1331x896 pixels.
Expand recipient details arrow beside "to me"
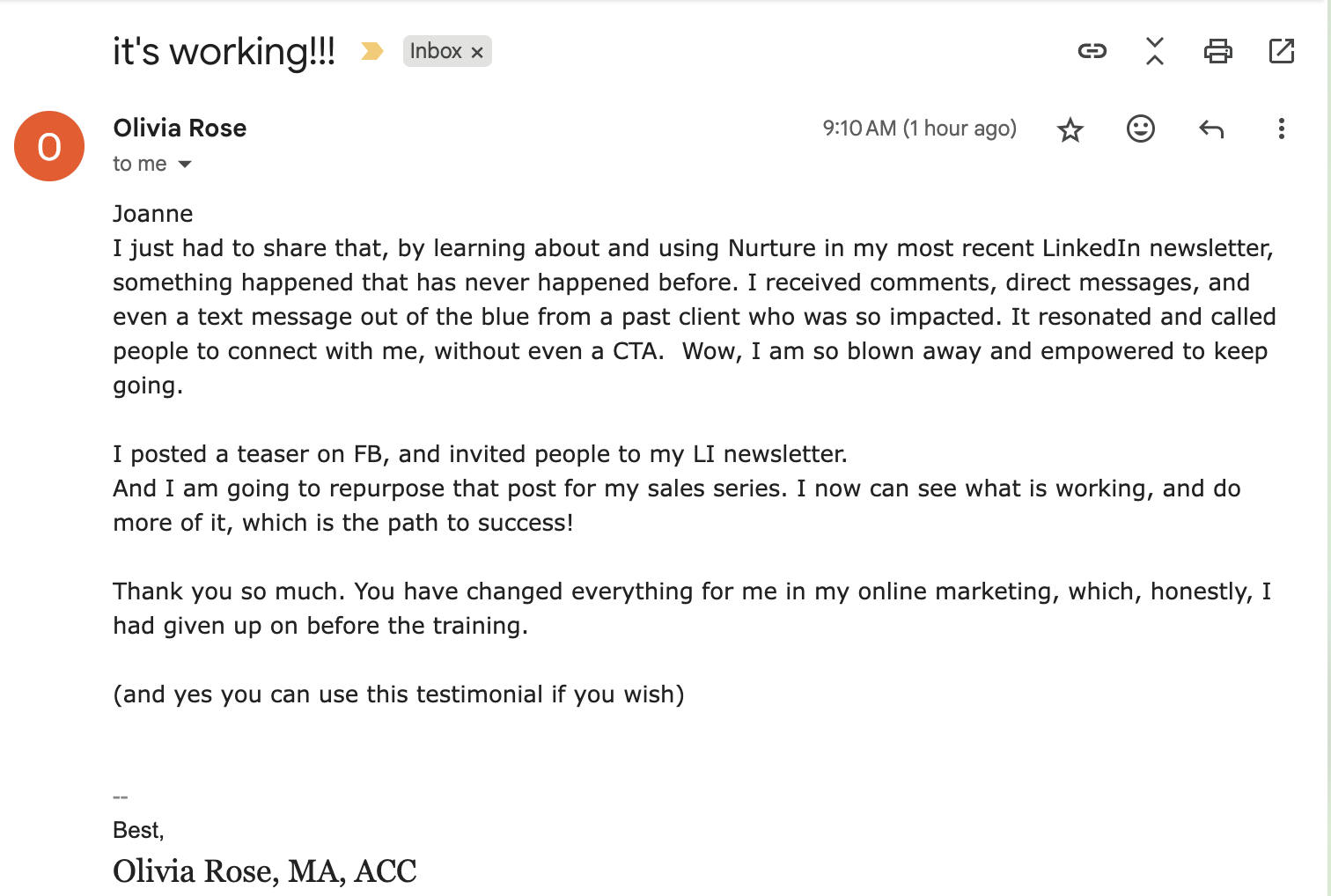(185, 165)
